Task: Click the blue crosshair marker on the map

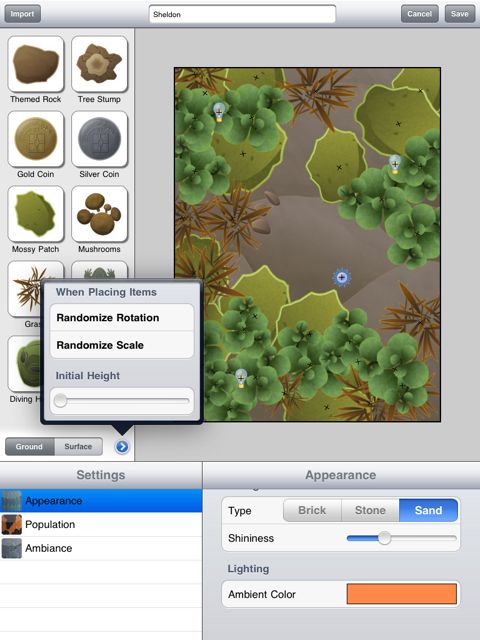Action: pos(342,278)
